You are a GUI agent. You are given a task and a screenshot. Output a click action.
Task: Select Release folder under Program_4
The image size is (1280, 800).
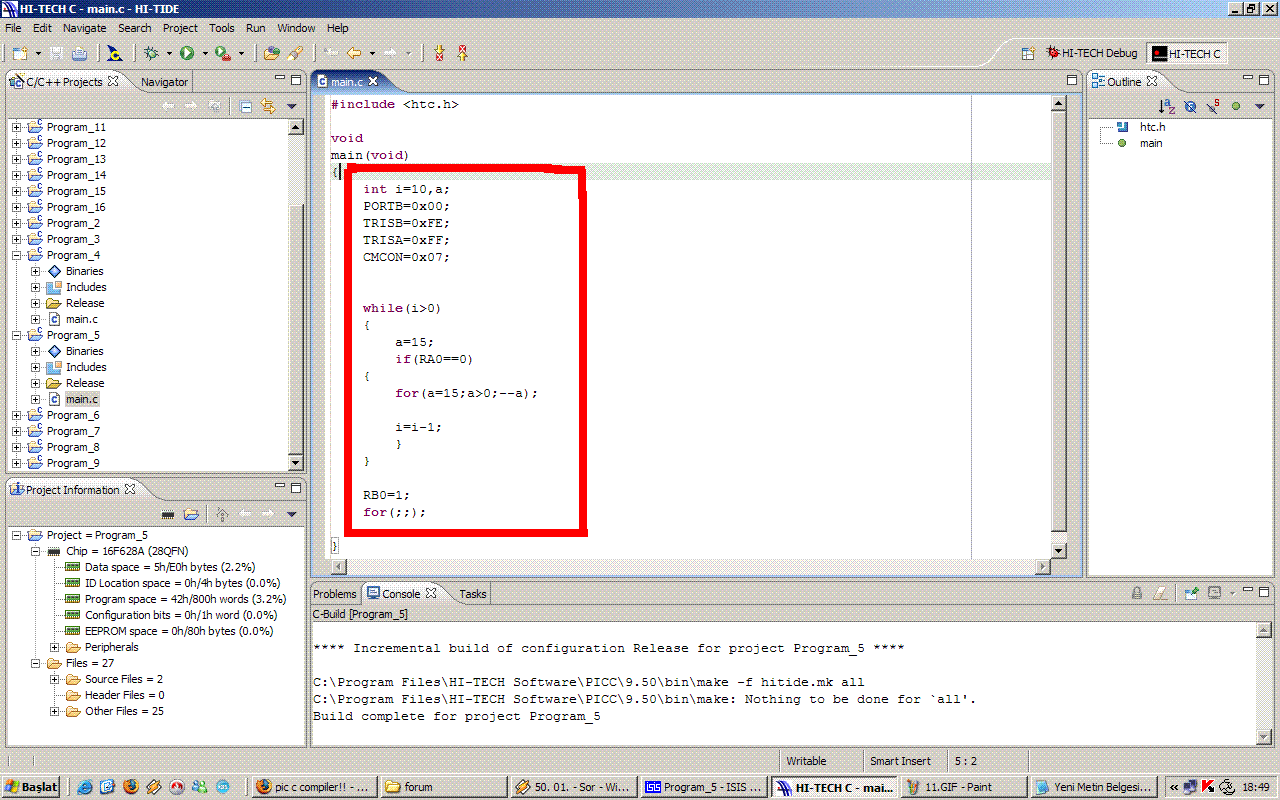click(85, 303)
